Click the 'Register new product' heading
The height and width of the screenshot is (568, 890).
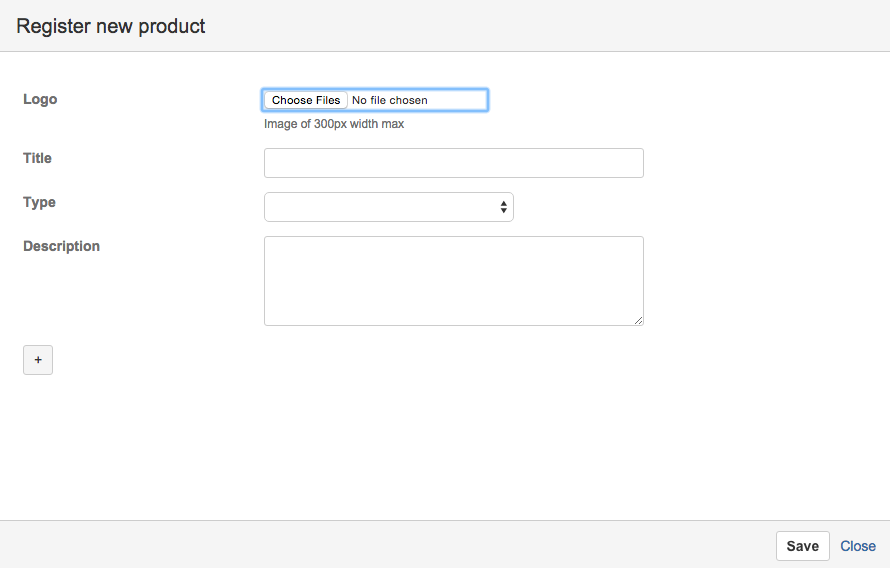111,26
